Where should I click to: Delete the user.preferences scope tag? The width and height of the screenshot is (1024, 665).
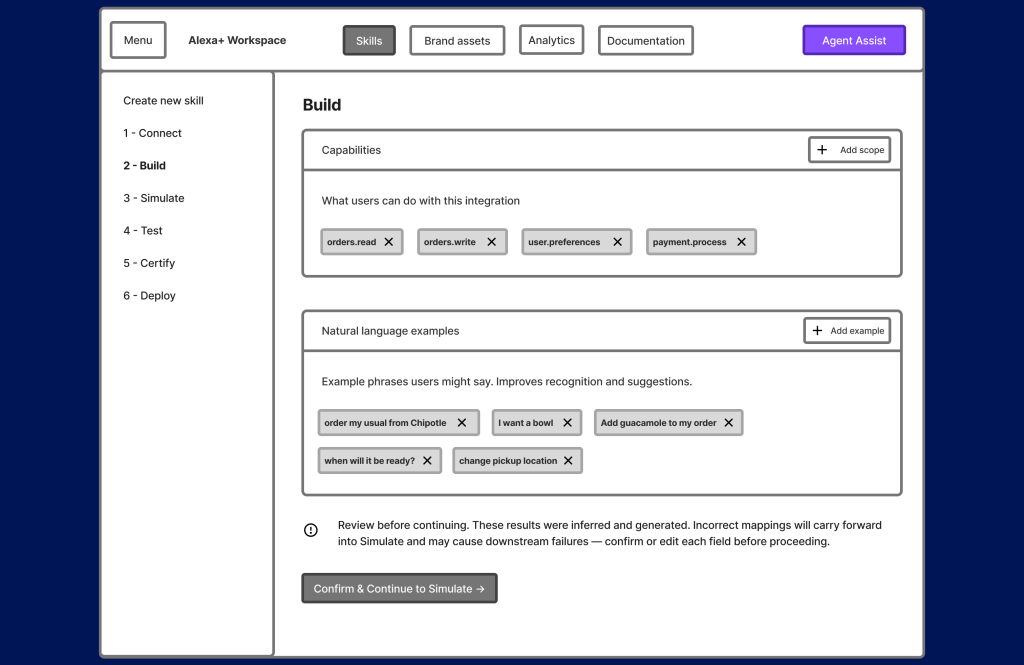[x=617, y=242]
